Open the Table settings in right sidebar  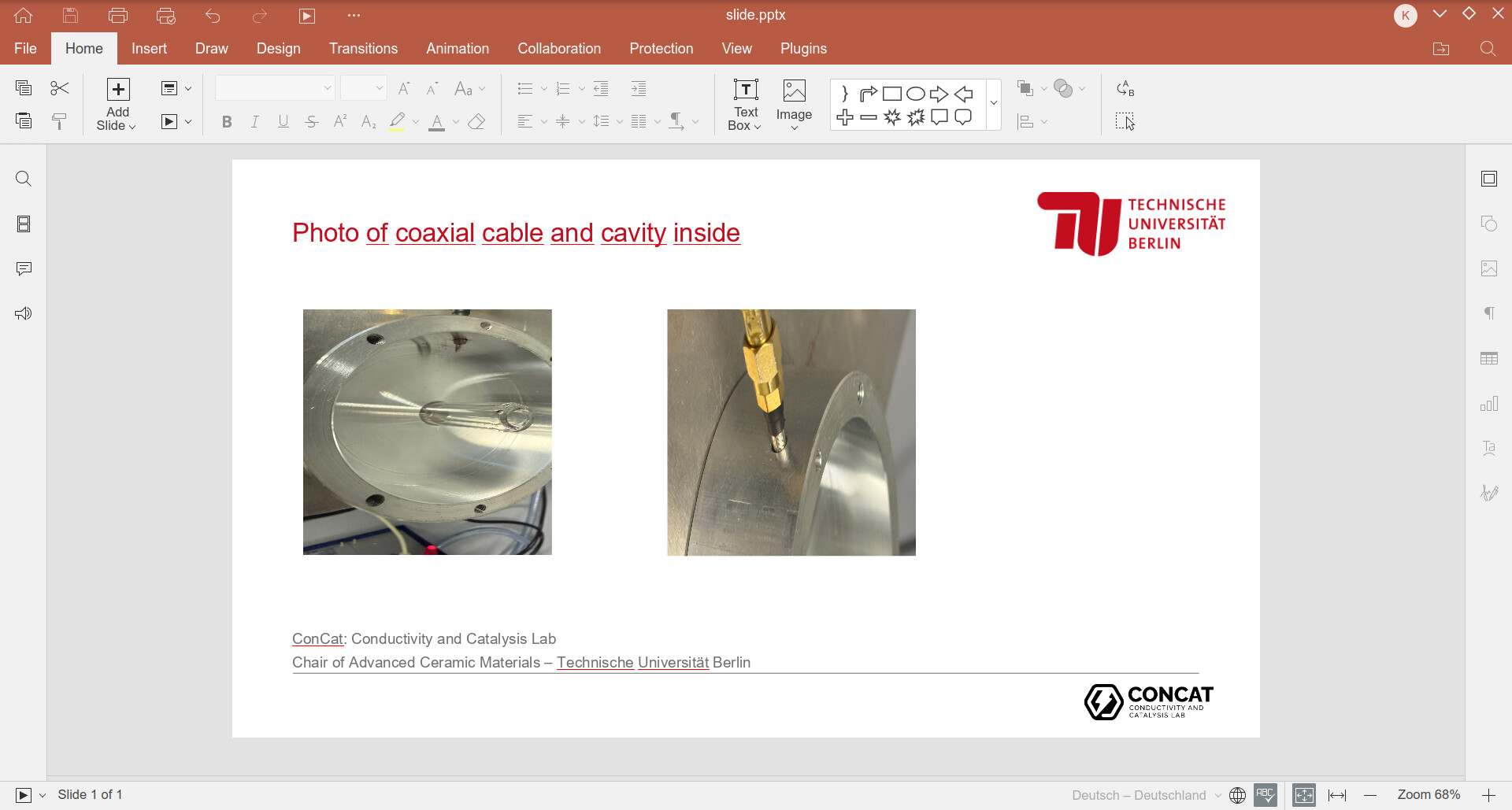tap(1488, 359)
